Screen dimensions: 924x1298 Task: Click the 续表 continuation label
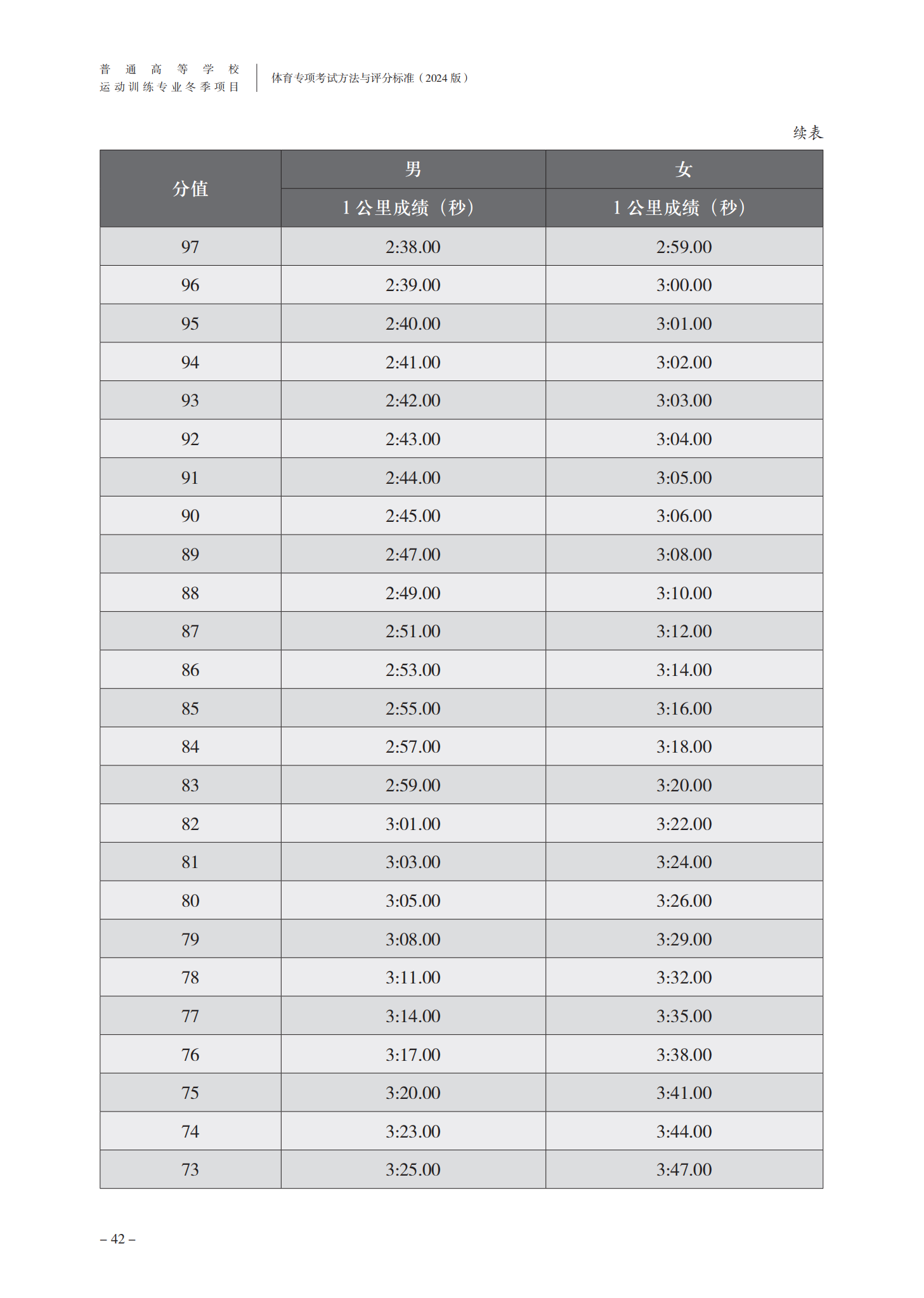[807, 133]
